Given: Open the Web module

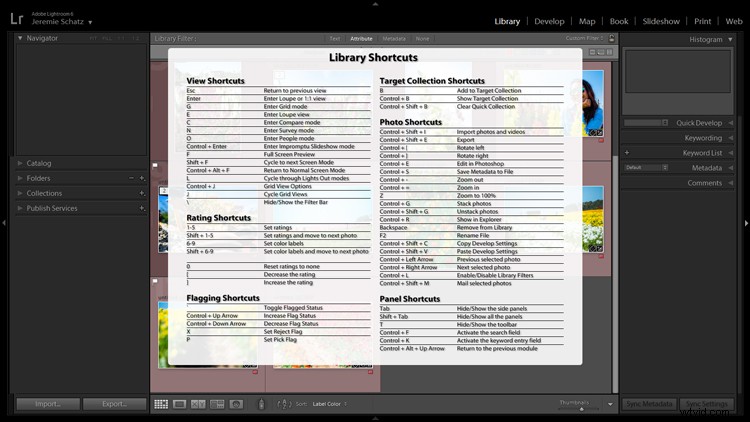Looking at the screenshot, I should click(x=734, y=21).
